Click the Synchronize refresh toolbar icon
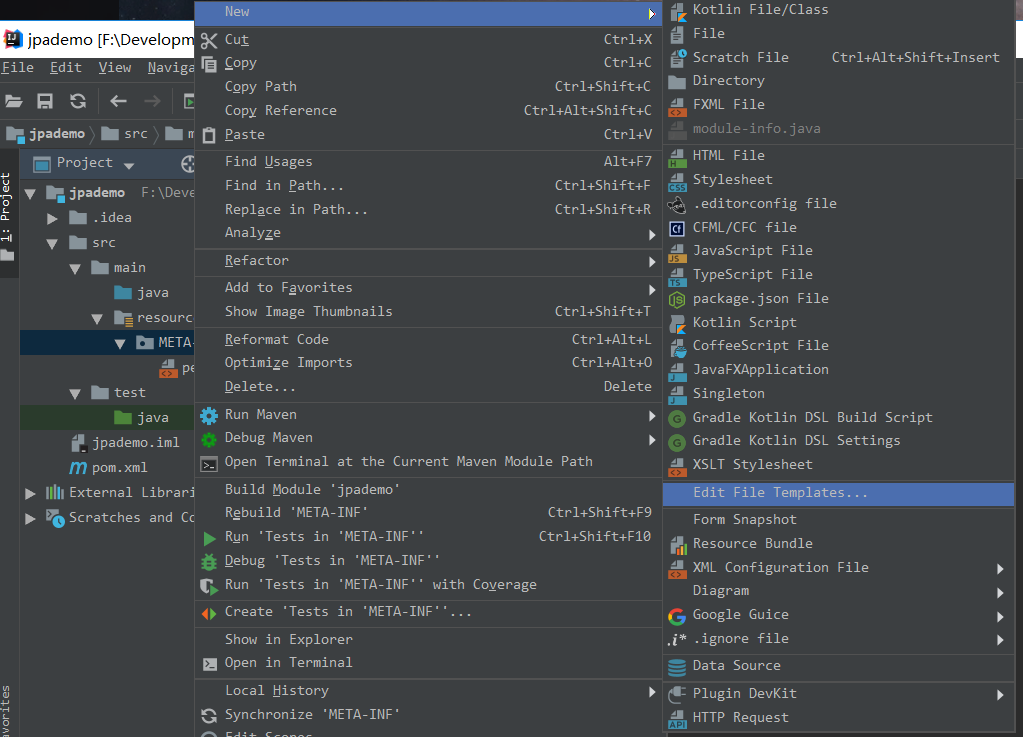Image resolution: width=1023 pixels, height=737 pixels. 77,101
